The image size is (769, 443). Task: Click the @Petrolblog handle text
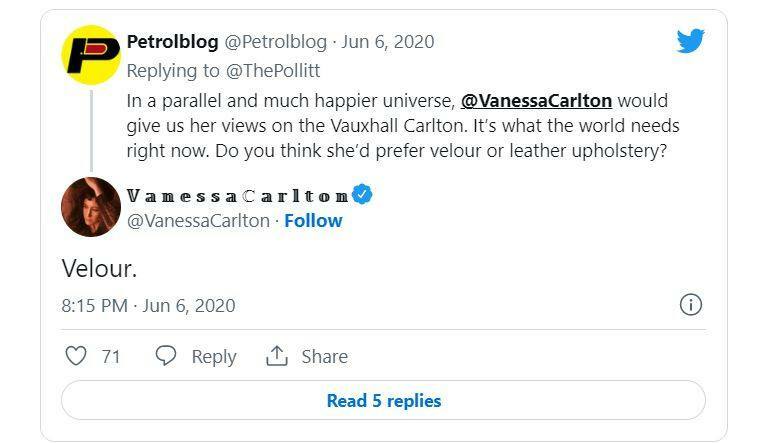pyautogui.click(x=275, y=42)
